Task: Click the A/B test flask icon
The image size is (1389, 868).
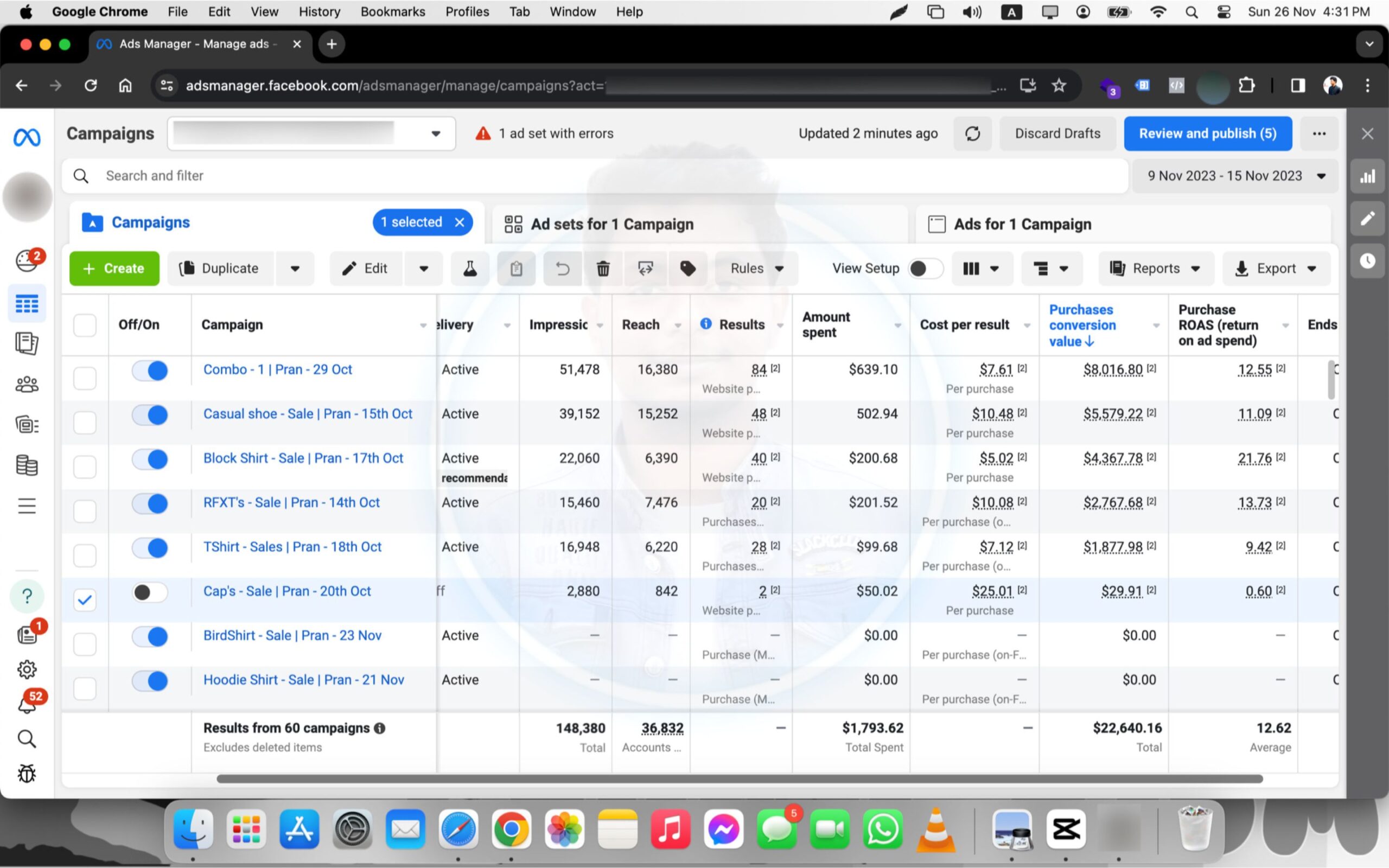Action: 470,269
